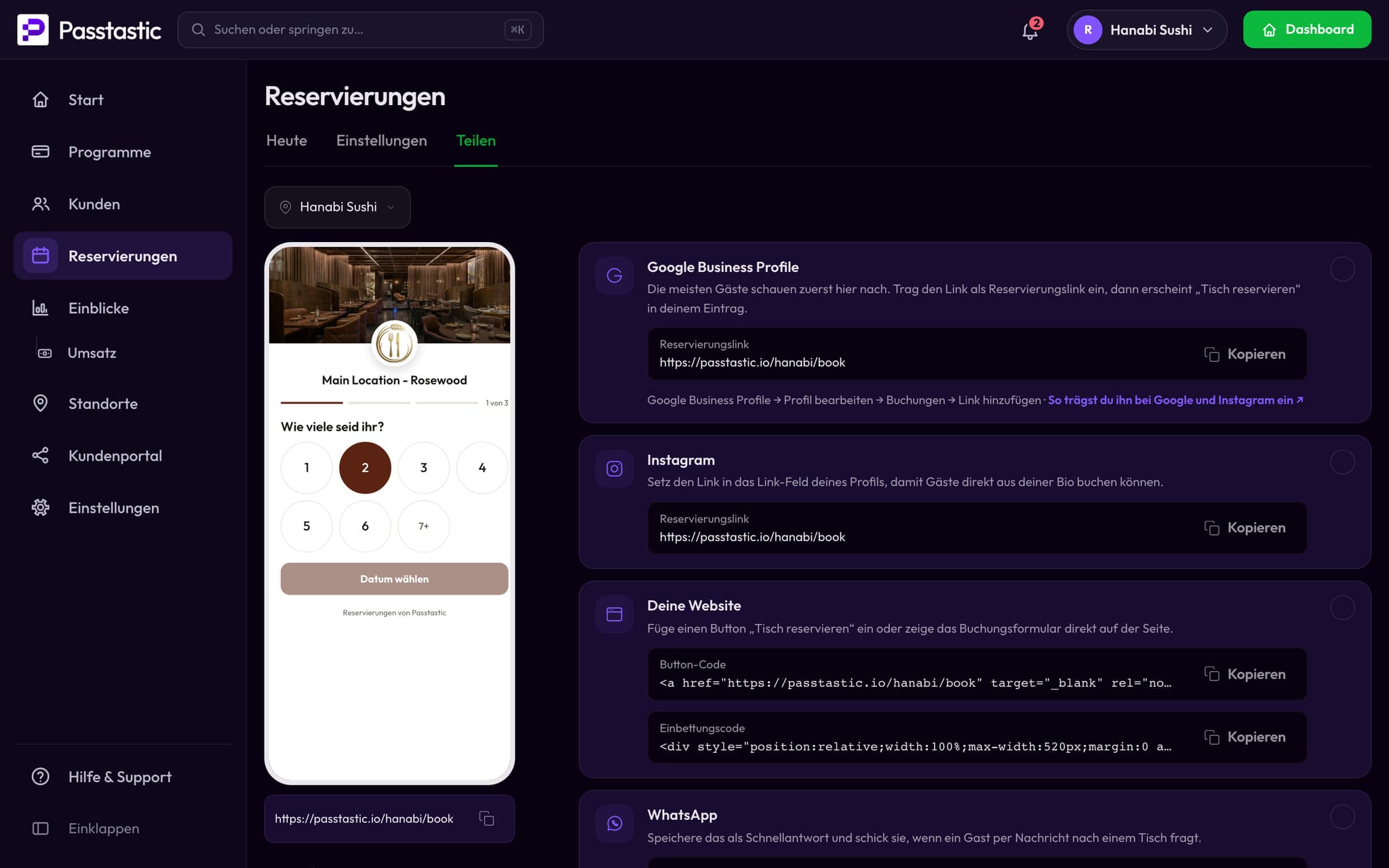Click the Passtastic logo icon
This screenshot has height=868, width=1389.
[x=33, y=30]
